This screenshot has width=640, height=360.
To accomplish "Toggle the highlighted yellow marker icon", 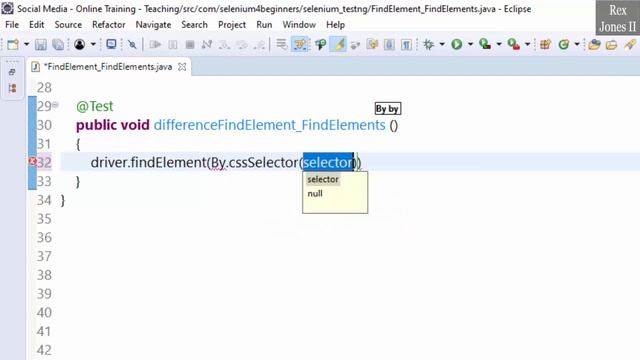I will click(339, 44).
